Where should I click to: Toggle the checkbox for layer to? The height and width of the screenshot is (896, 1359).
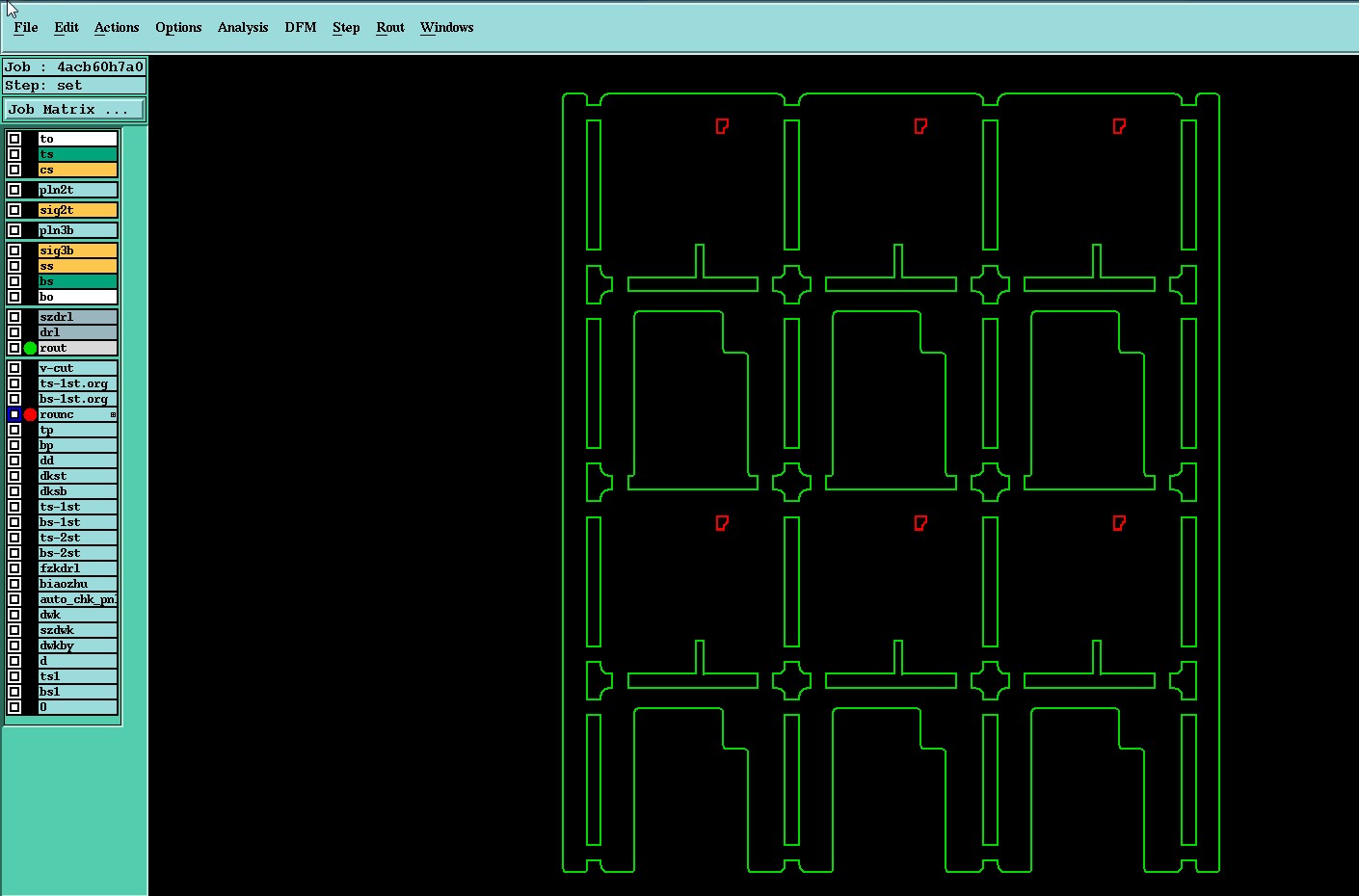point(14,139)
